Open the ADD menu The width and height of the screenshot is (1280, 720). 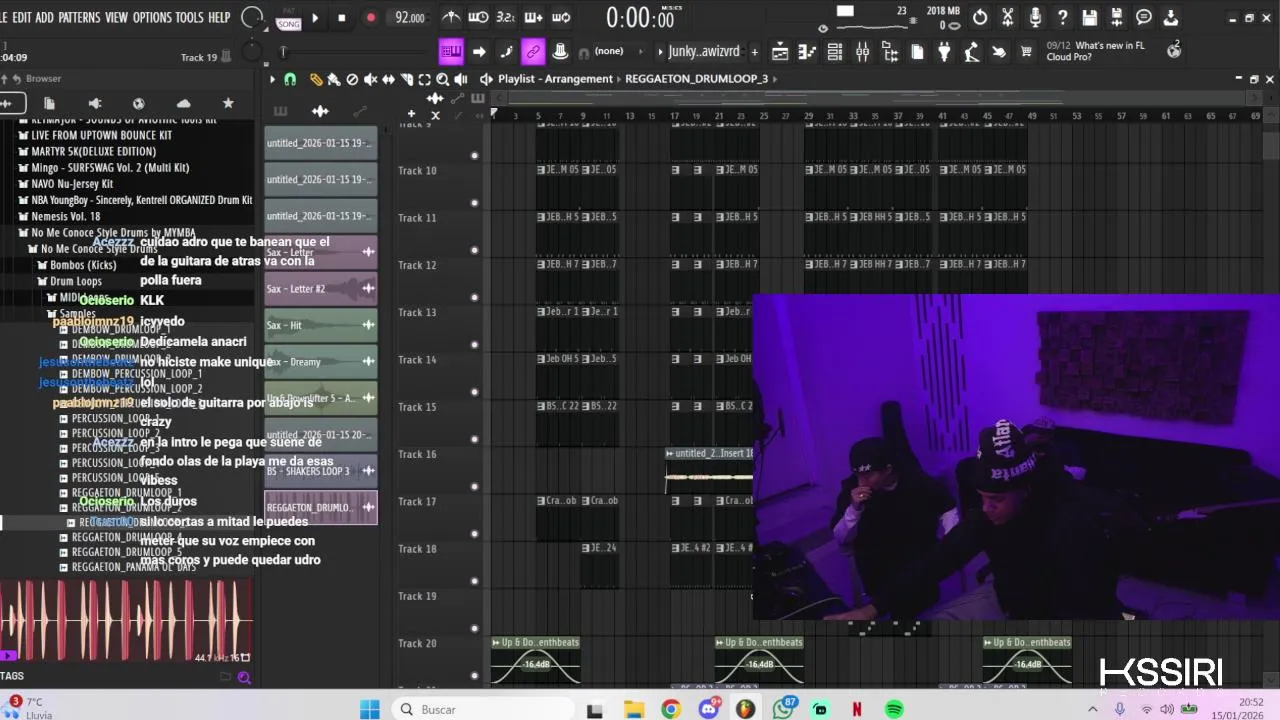point(44,18)
